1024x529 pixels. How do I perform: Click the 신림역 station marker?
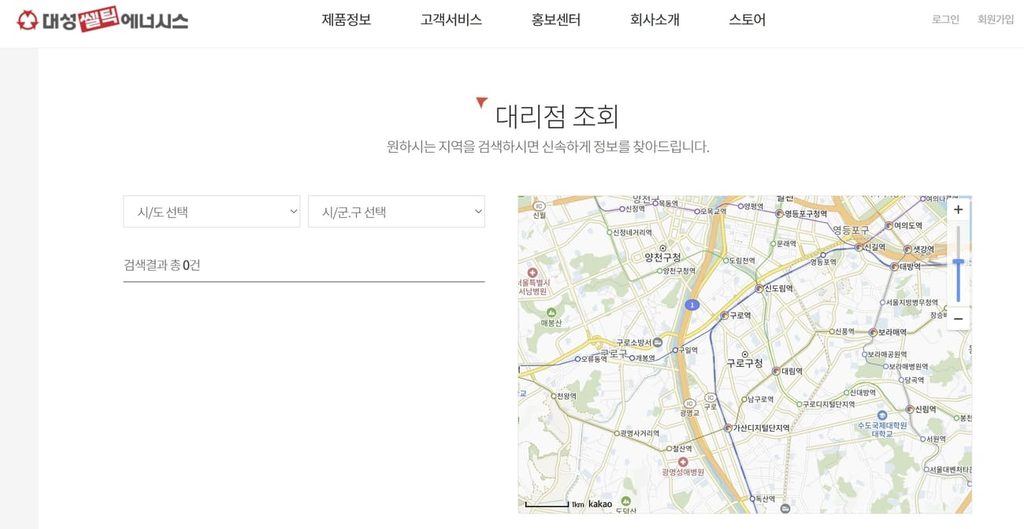(910, 409)
